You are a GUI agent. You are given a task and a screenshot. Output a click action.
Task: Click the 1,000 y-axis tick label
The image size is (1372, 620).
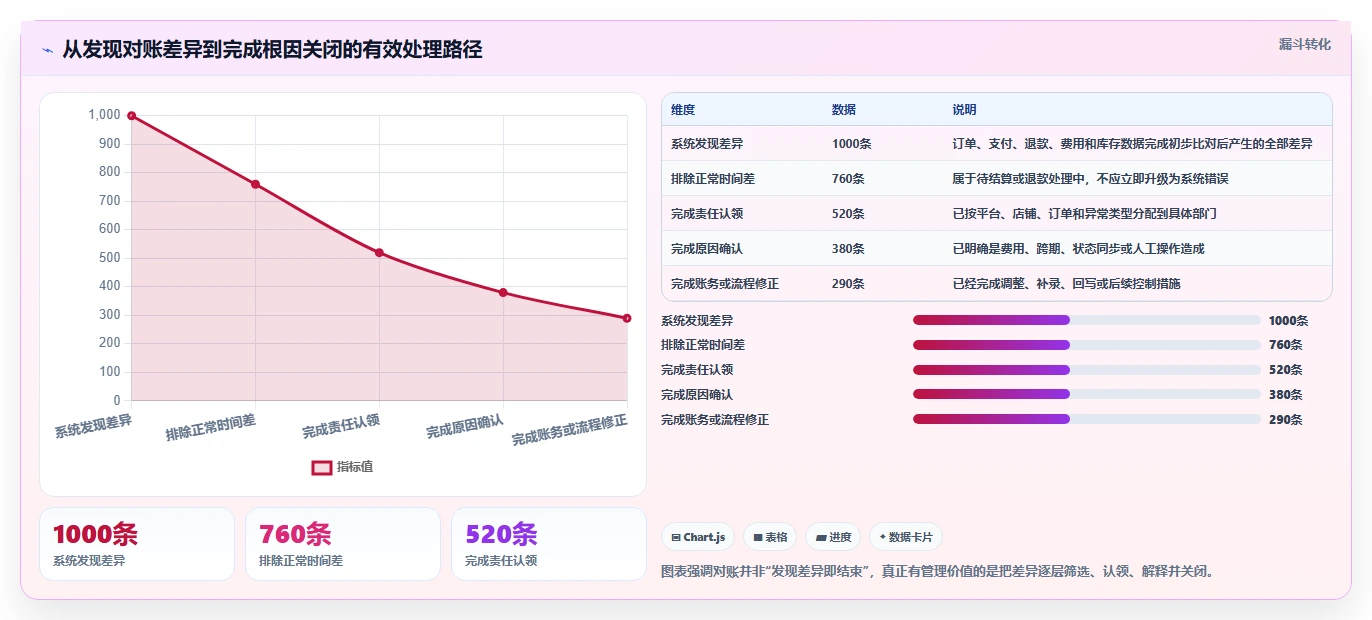click(104, 115)
